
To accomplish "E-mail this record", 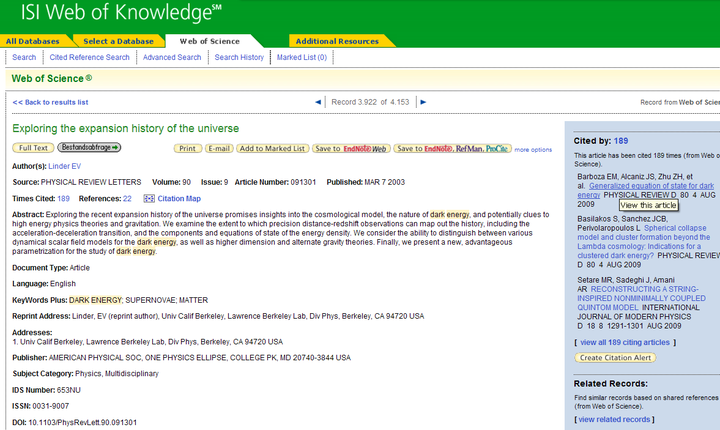I will (219, 148).
